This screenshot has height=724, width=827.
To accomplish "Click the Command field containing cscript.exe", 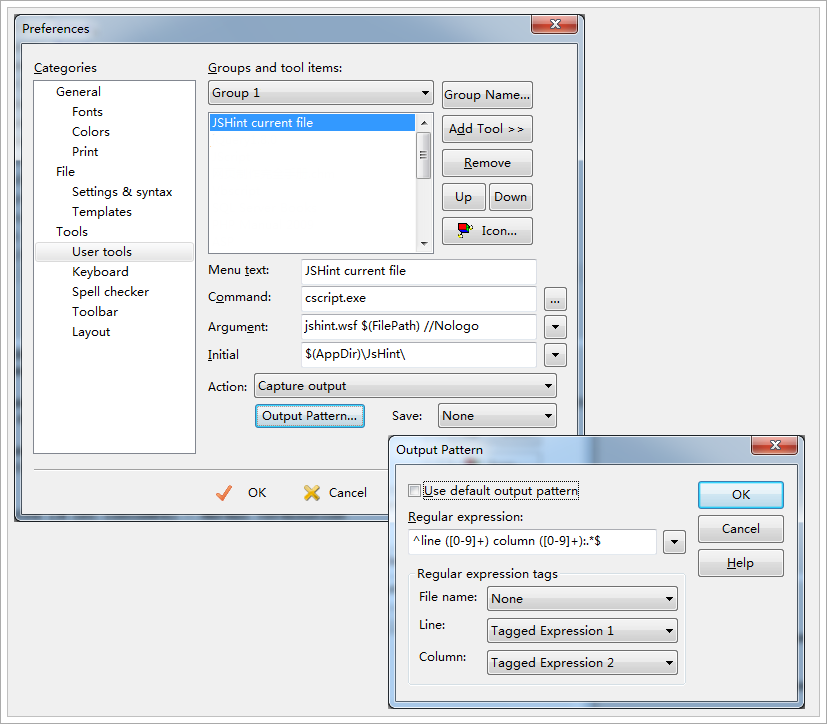I will tap(419, 299).
